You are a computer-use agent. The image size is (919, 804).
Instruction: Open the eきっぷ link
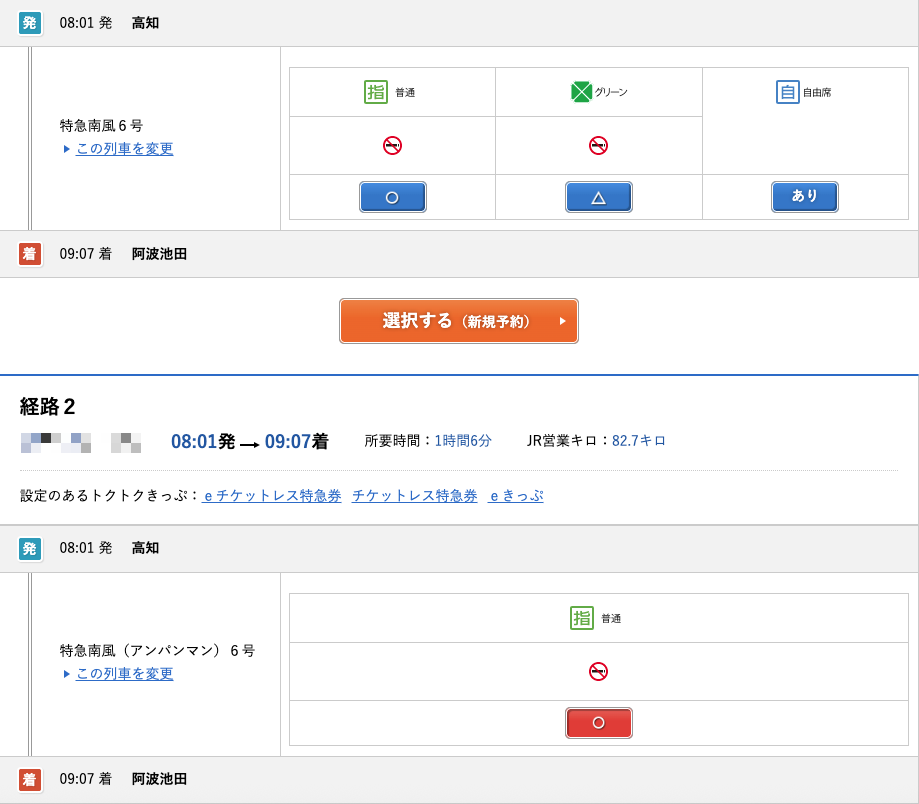515,496
